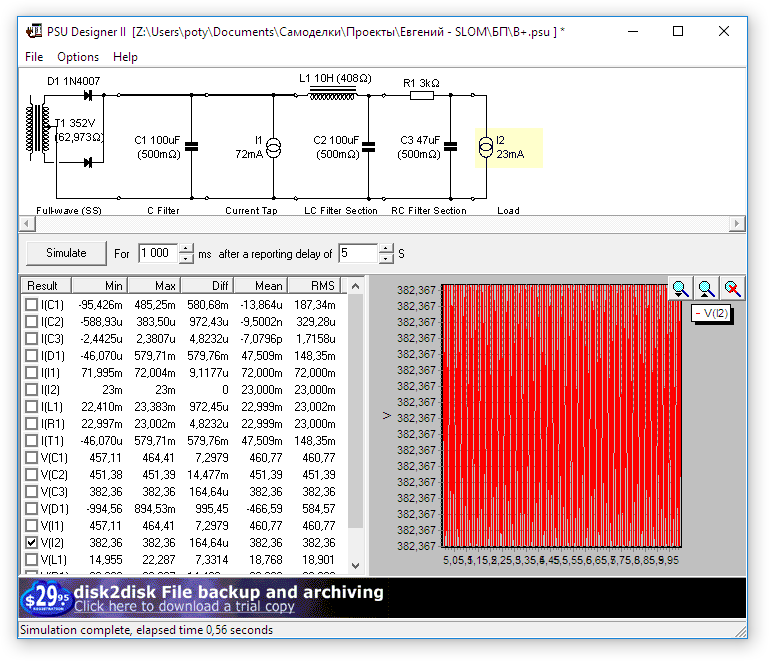Click the red-crossed reset zoom magnifier
The image size is (769, 661).
(732, 288)
